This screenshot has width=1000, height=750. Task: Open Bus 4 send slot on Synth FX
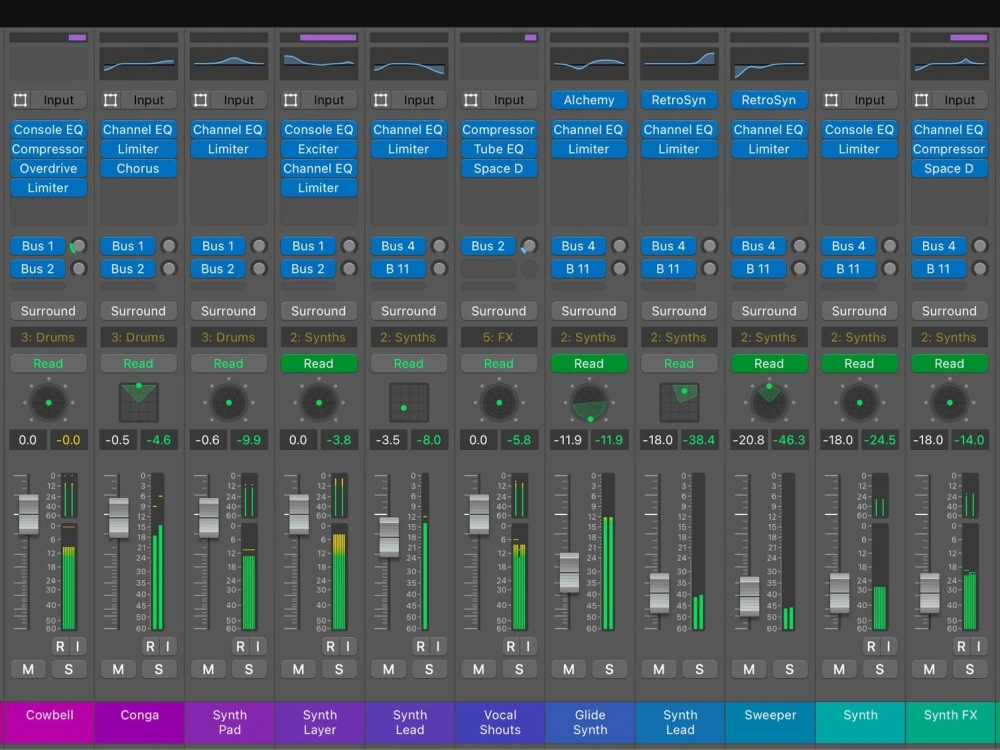(938, 246)
